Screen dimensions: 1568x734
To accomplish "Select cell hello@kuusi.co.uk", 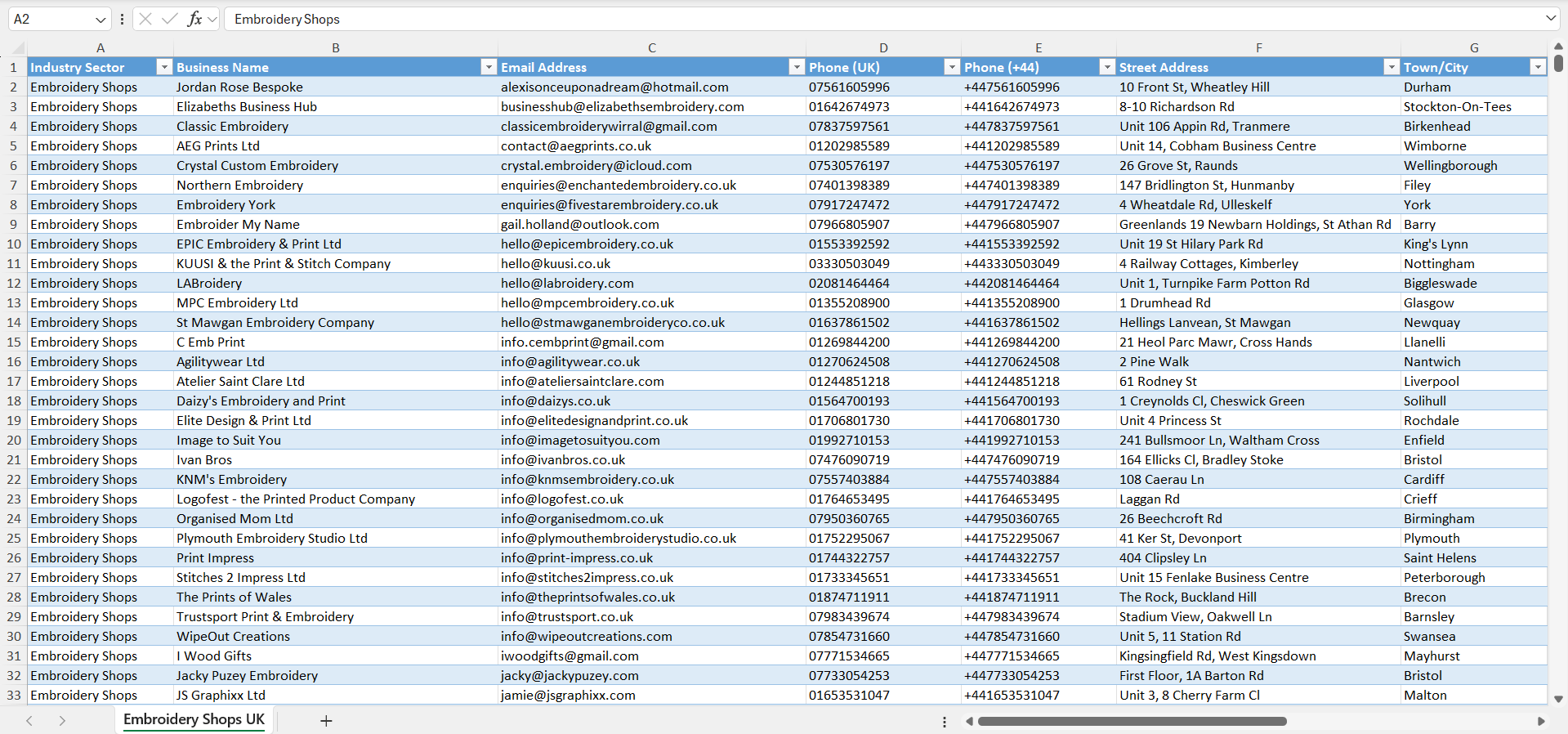I will (652, 263).
